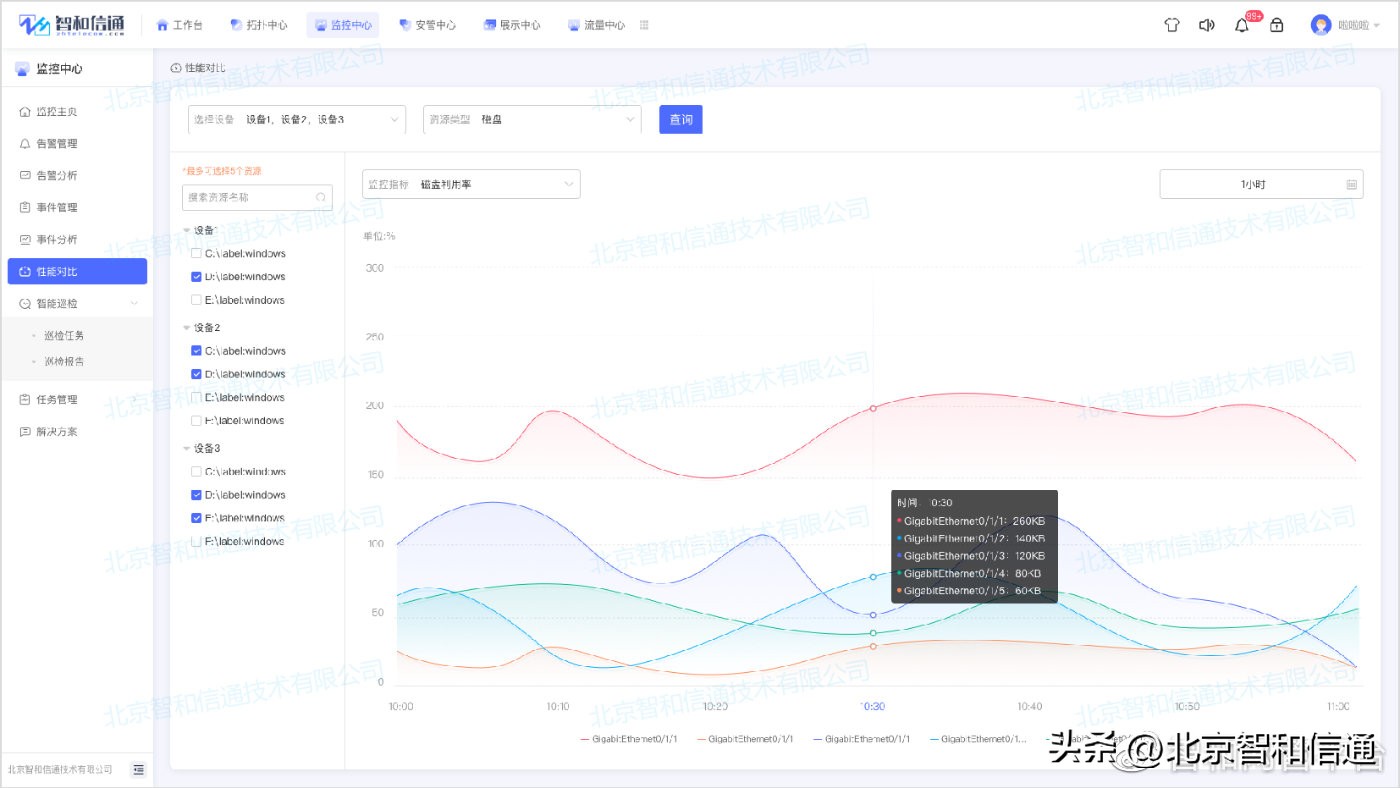Click the announcement speaker icon in top bar
The height and width of the screenshot is (788, 1400).
coord(1206,25)
